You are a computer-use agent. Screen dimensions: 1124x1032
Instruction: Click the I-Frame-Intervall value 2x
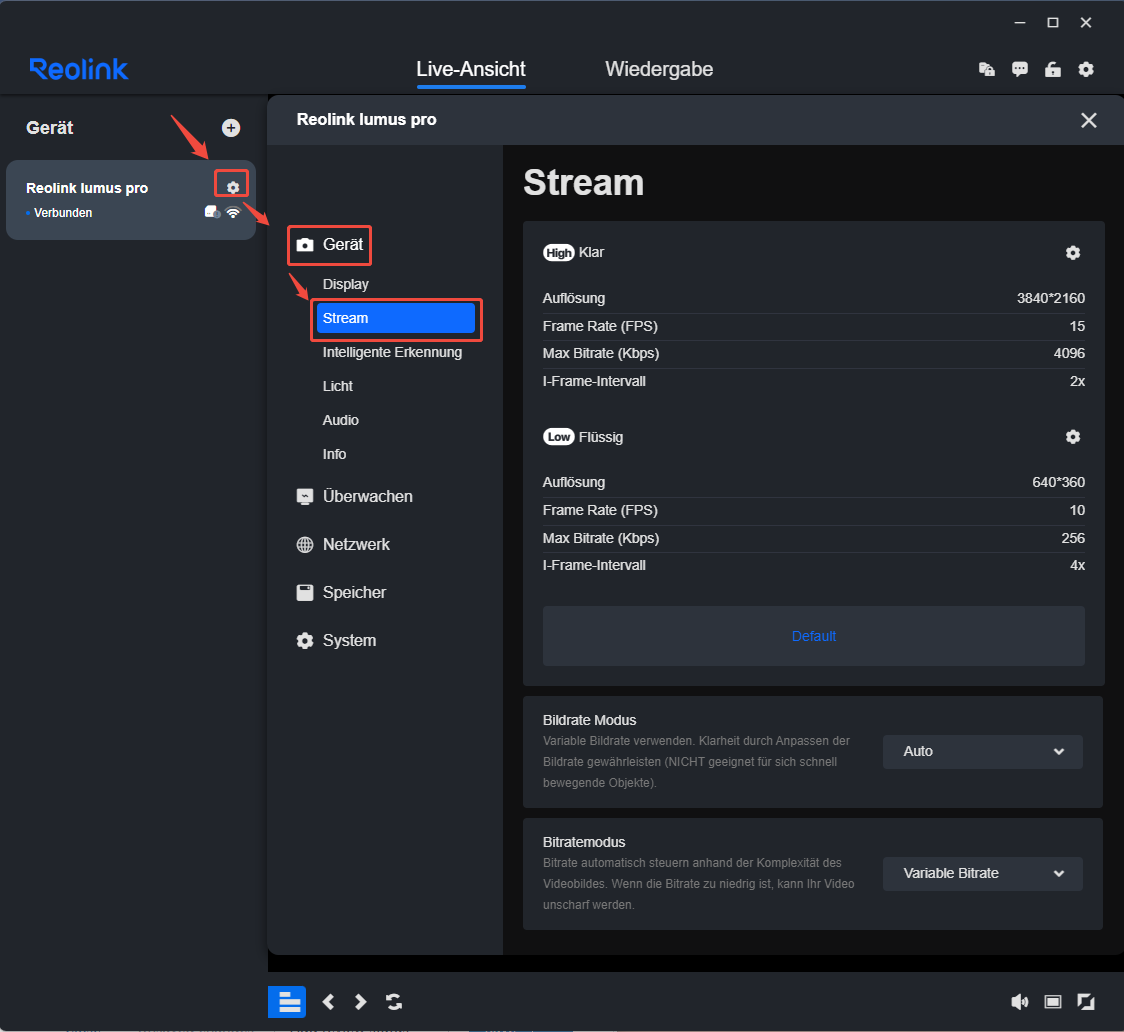coord(1077,381)
